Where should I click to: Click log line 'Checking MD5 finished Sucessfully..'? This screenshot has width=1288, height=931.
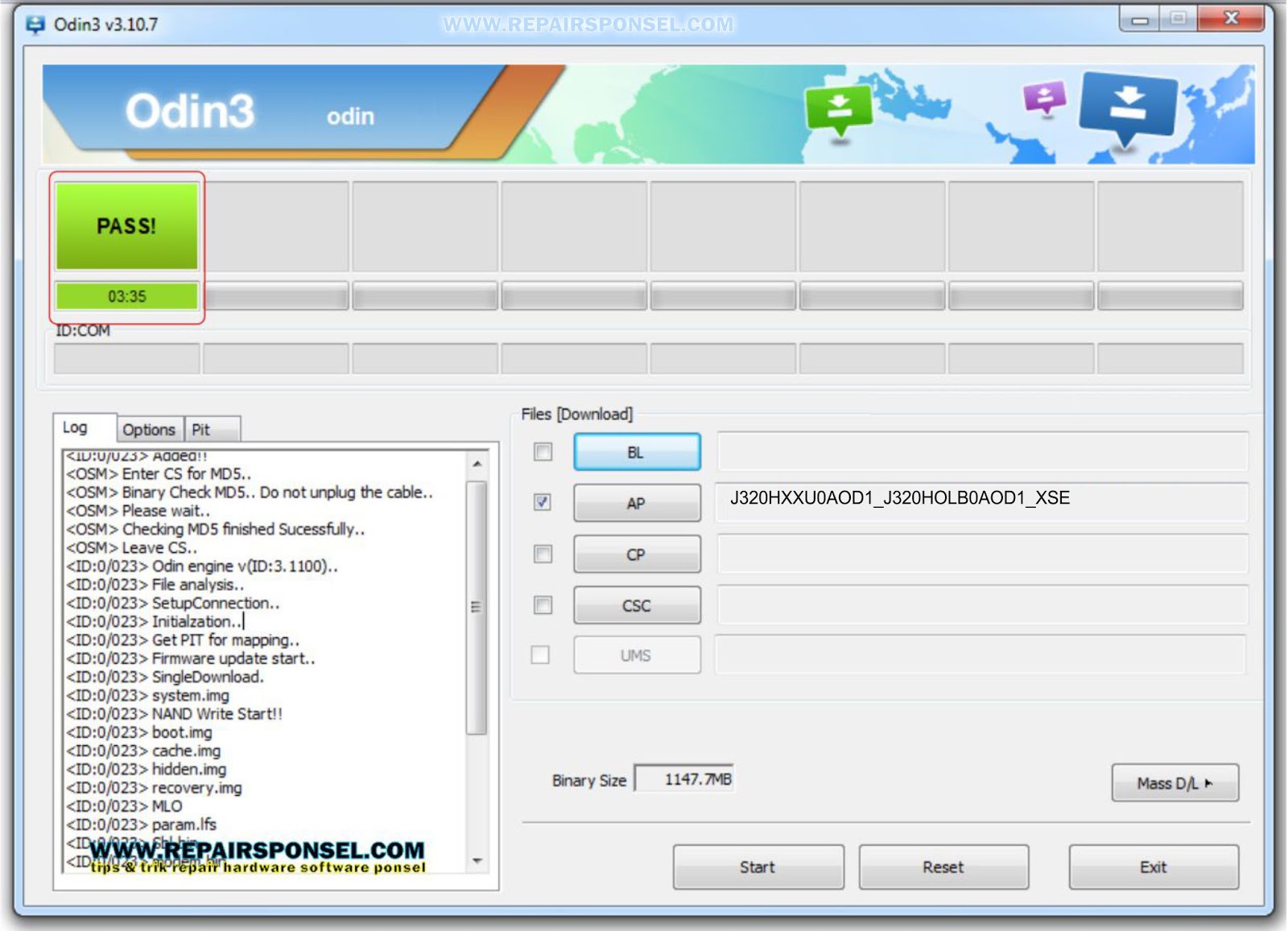pyautogui.click(x=216, y=529)
